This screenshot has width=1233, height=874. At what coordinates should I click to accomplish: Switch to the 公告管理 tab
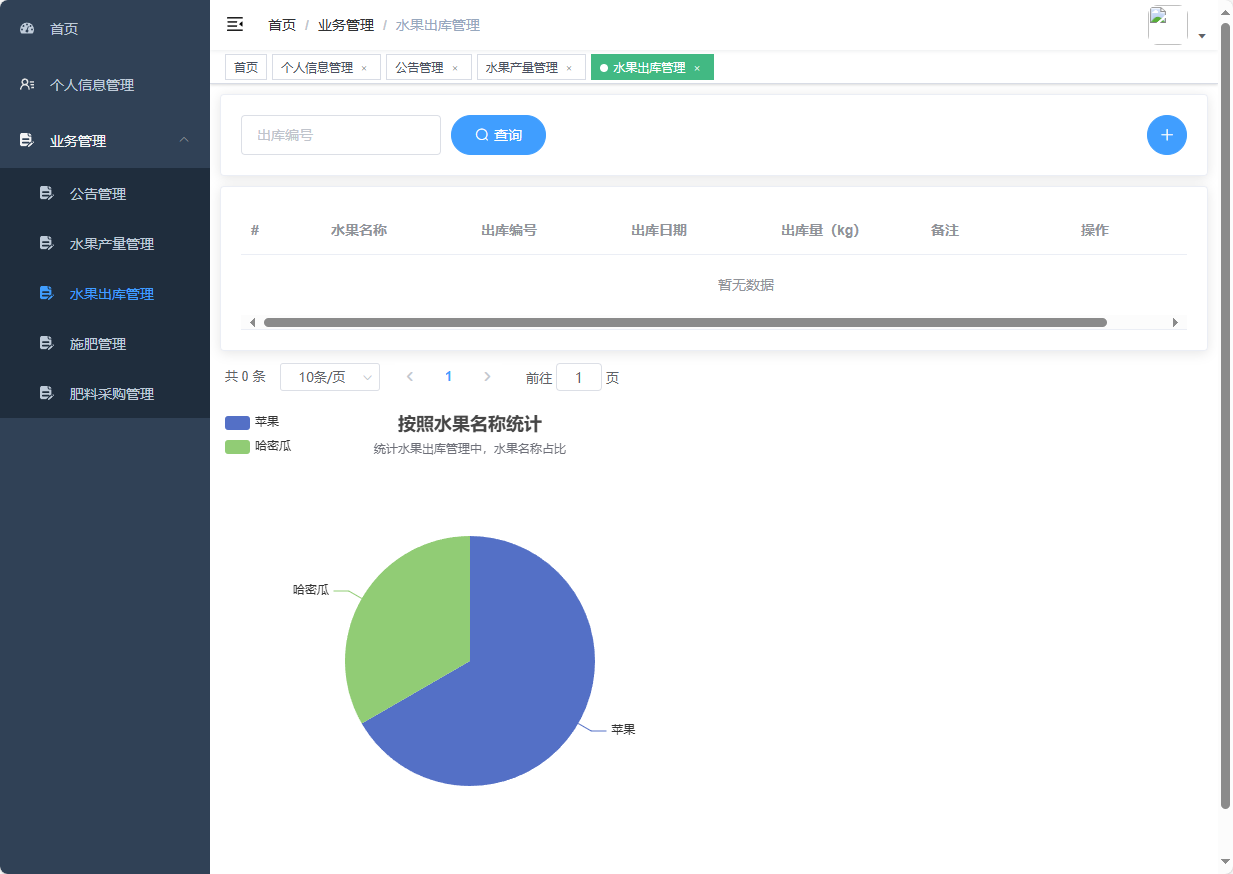422,67
